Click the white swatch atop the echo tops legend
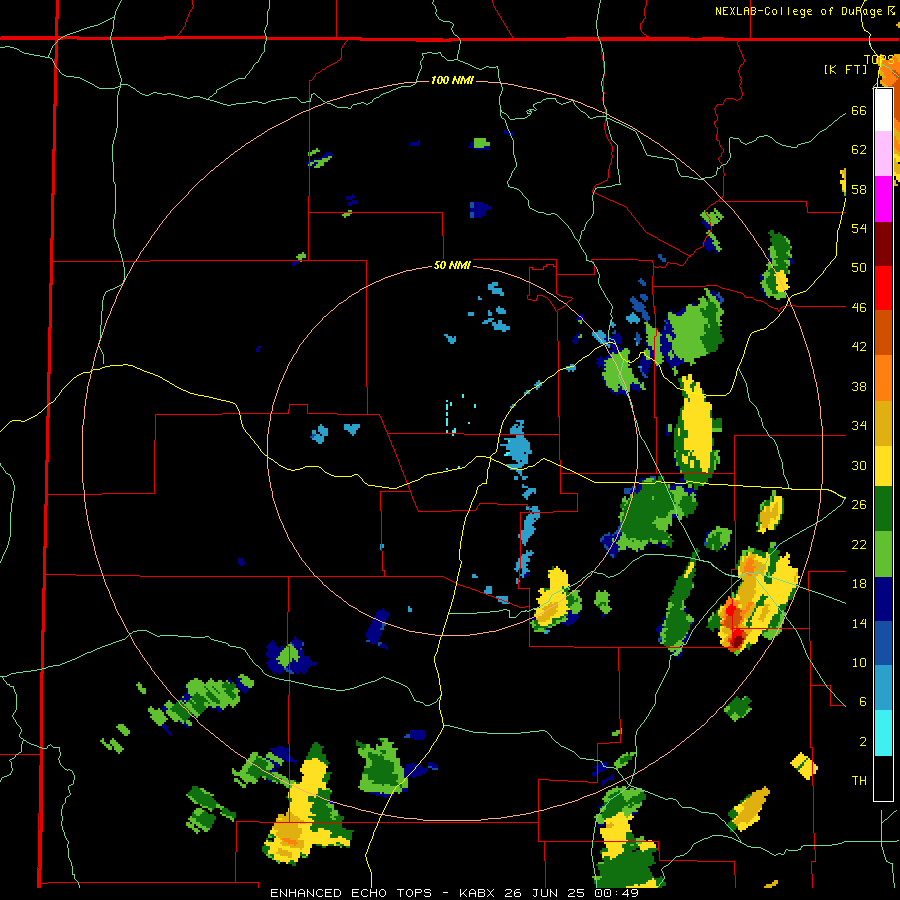The height and width of the screenshot is (900, 900). click(883, 110)
